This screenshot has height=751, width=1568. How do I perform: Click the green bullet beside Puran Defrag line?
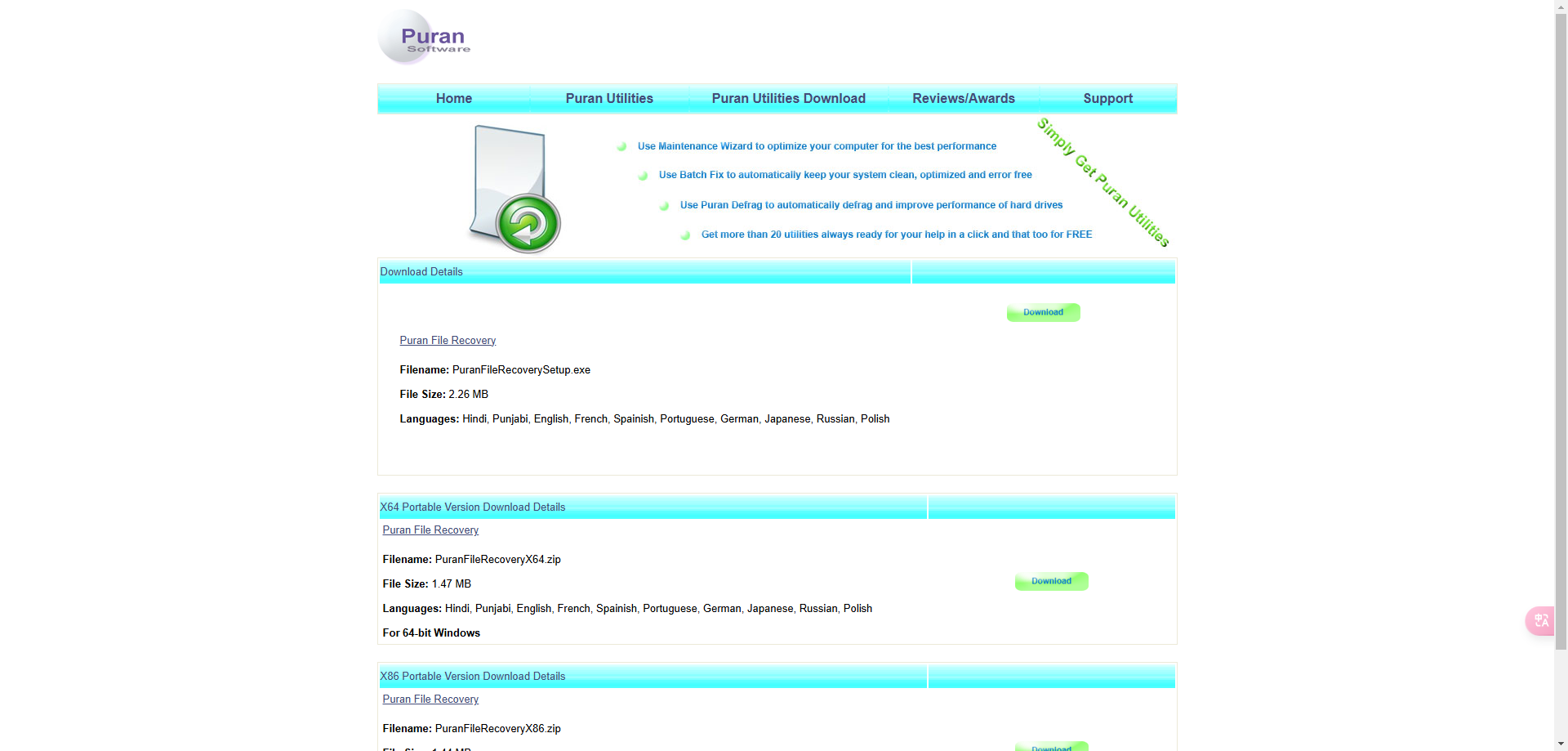tap(664, 206)
